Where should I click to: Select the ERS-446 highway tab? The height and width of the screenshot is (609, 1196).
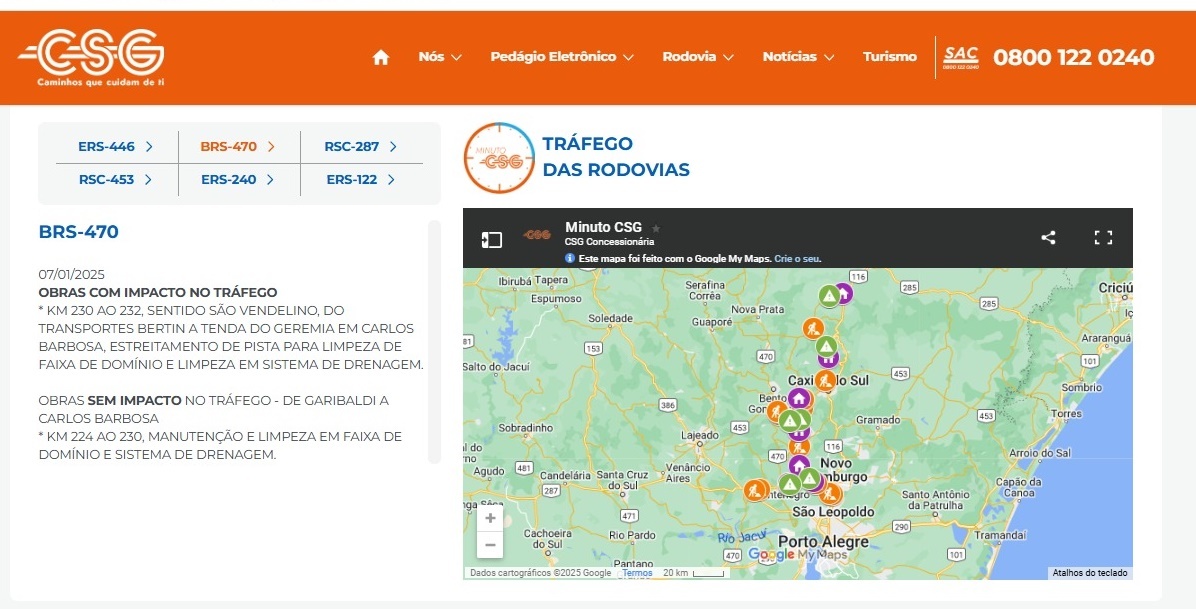coord(115,147)
